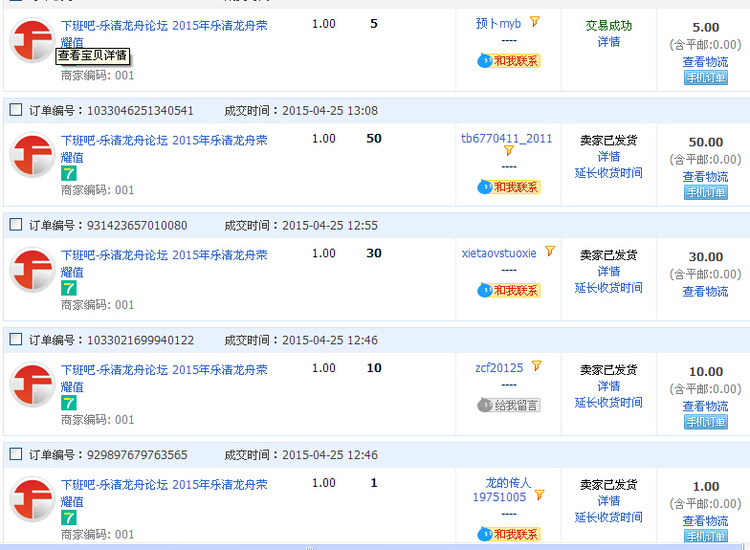This screenshot has height=550, width=750.
Task: Contact buyer 预卜myb via 和我联系
Action: tap(509, 61)
